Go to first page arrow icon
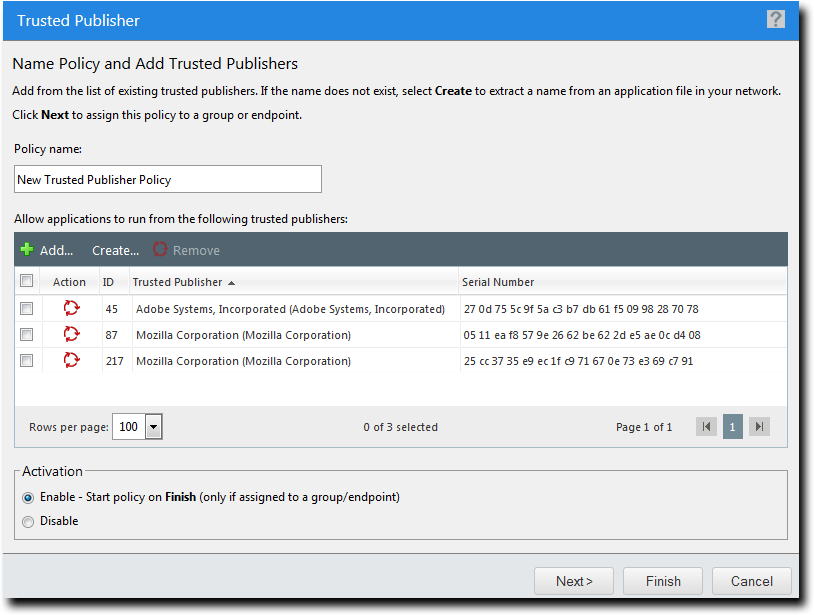The image size is (814, 615). tap(706, 427)
